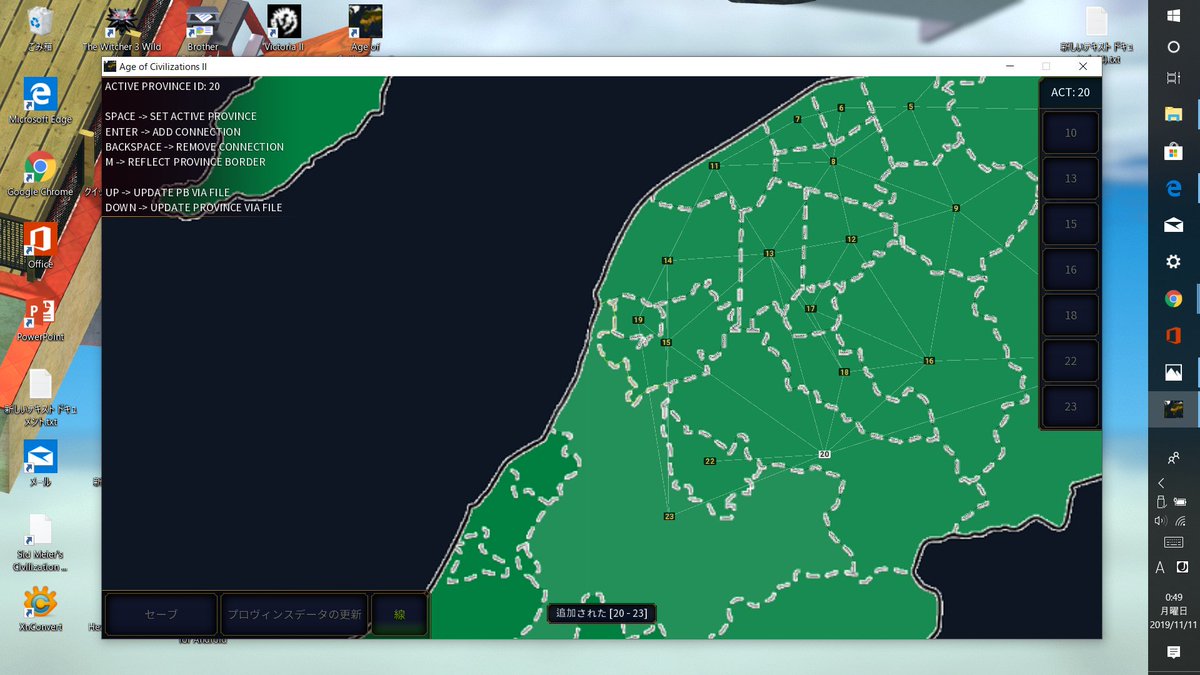
Task: Click province marker 22 on map
Action: (x=710, y=461)
